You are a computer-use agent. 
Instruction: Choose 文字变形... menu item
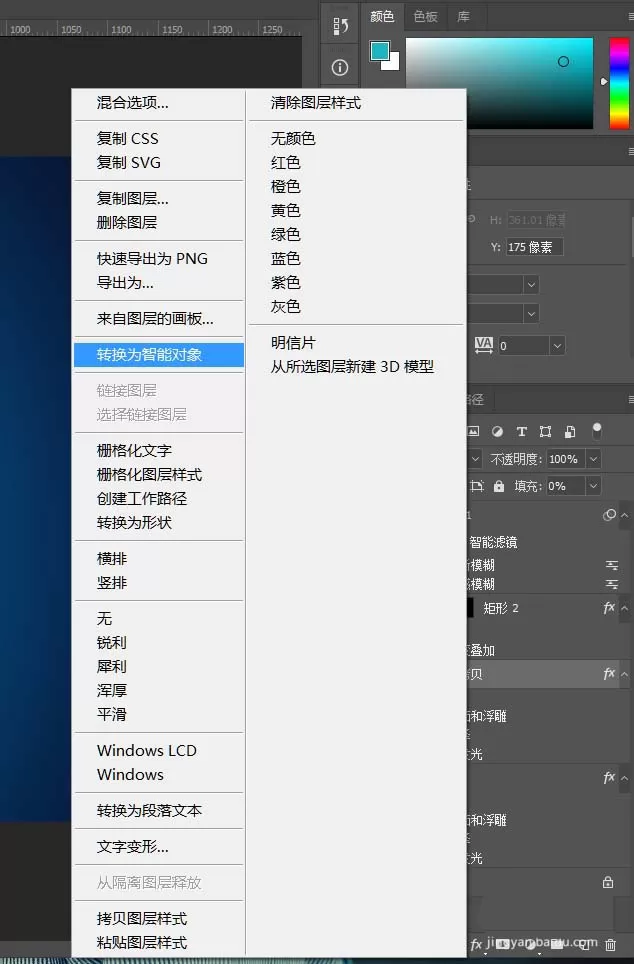[x=159, y=847]
